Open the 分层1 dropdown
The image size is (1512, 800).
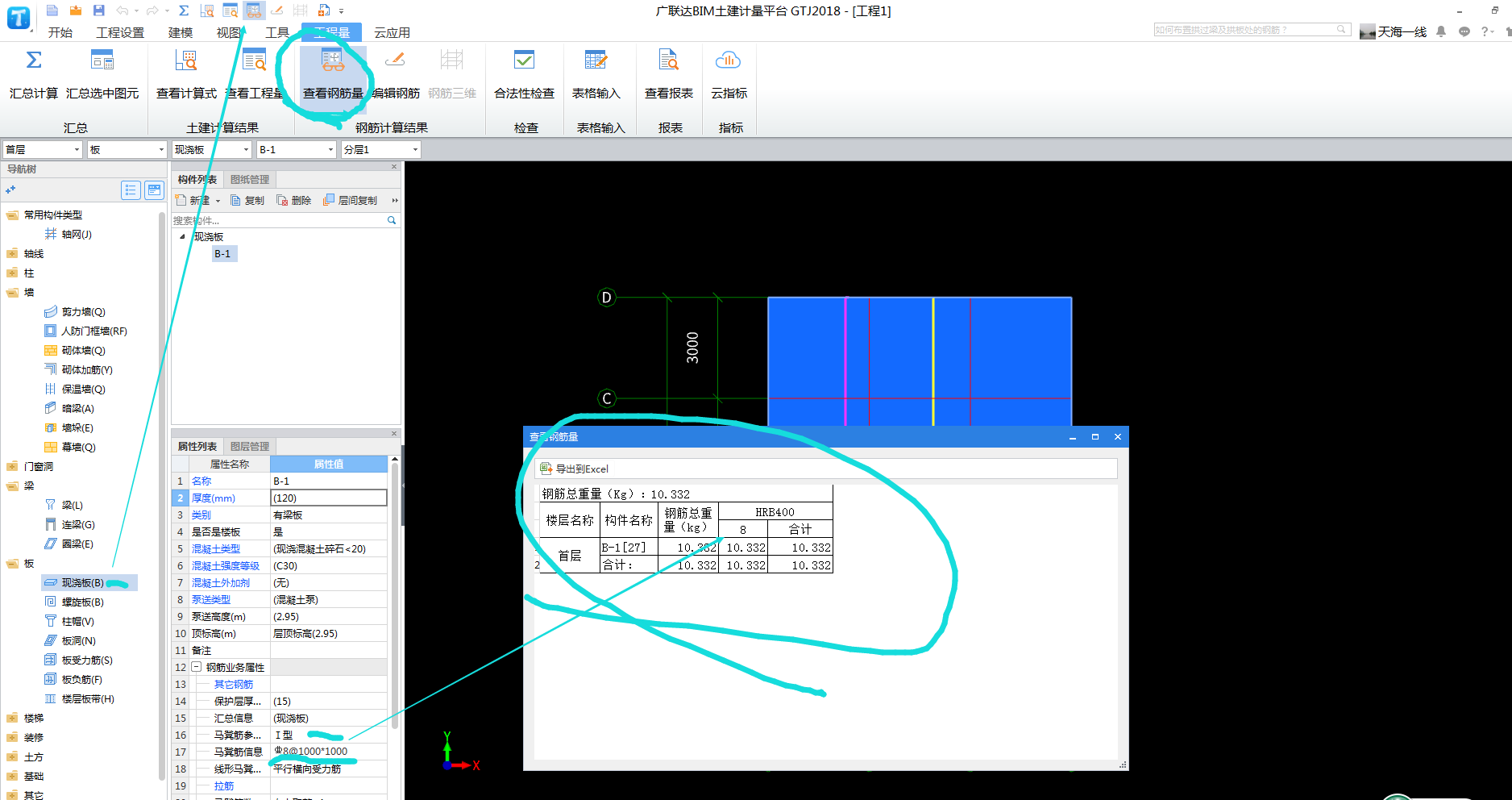(380, 149)
